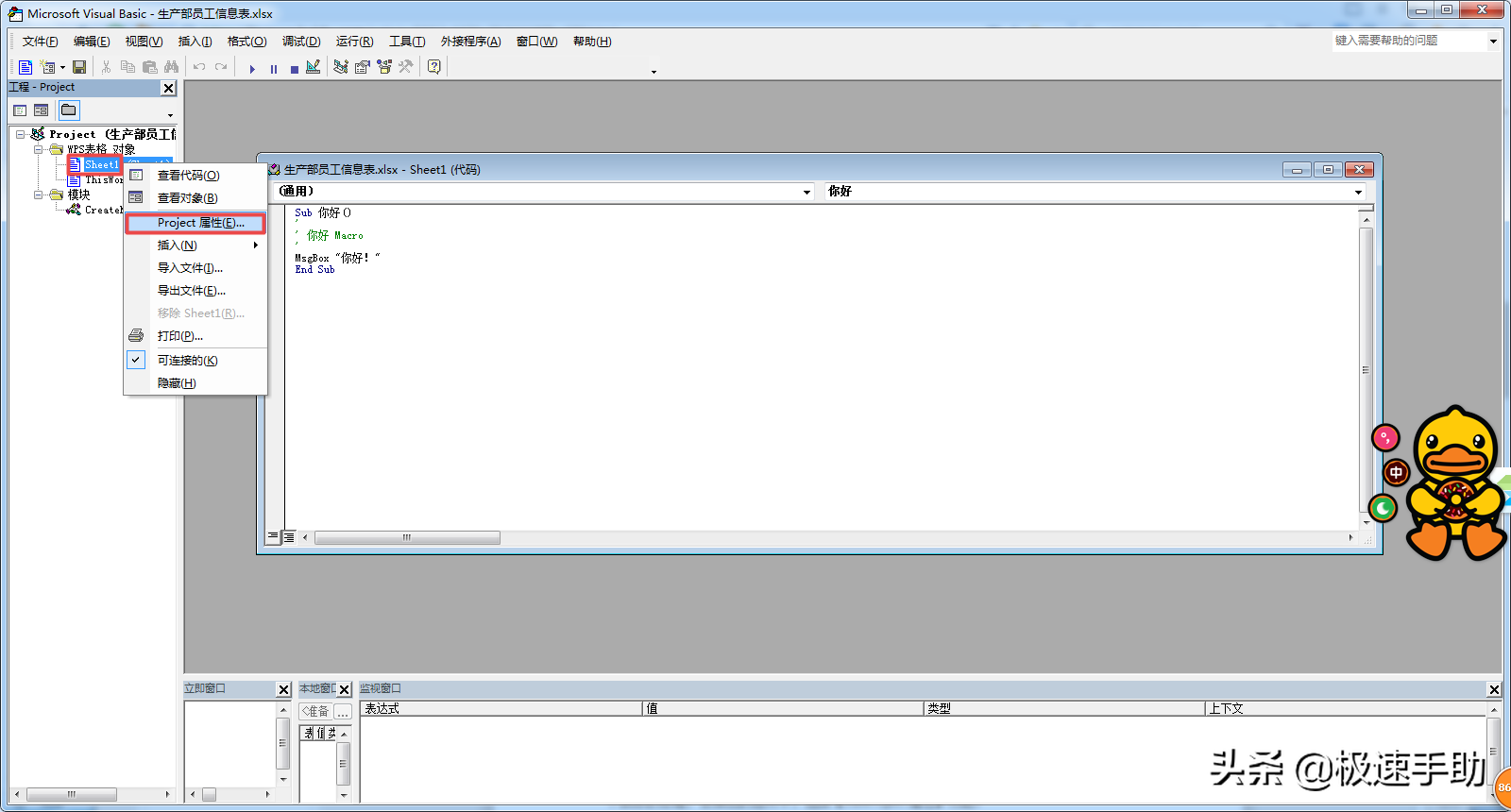Click the Reset stop square icon
The height and width of the screenshot is (812, 1511).
pos(295,68)
